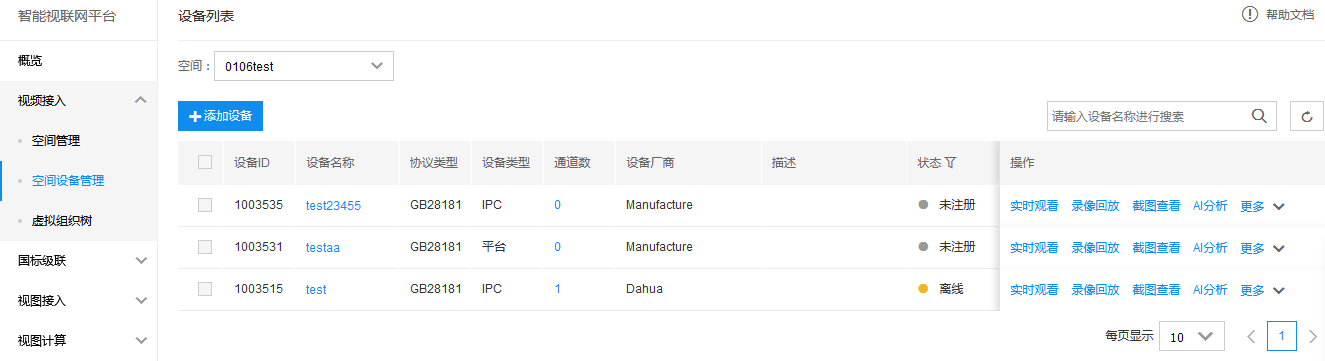Open the 每页显示 page size dropdown
The width and height of the screenshot is (1325, 361).
1191,337
